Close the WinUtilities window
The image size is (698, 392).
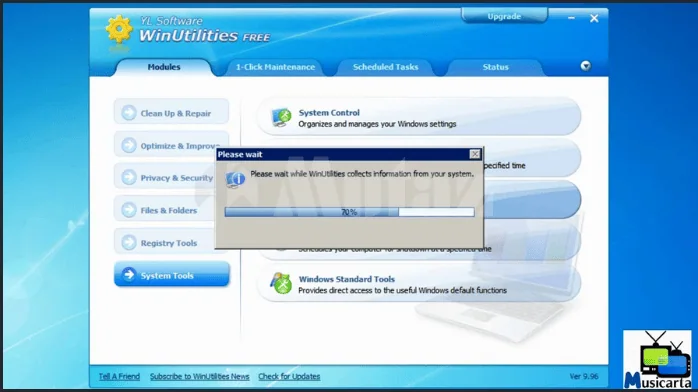(x=594, y=18)
